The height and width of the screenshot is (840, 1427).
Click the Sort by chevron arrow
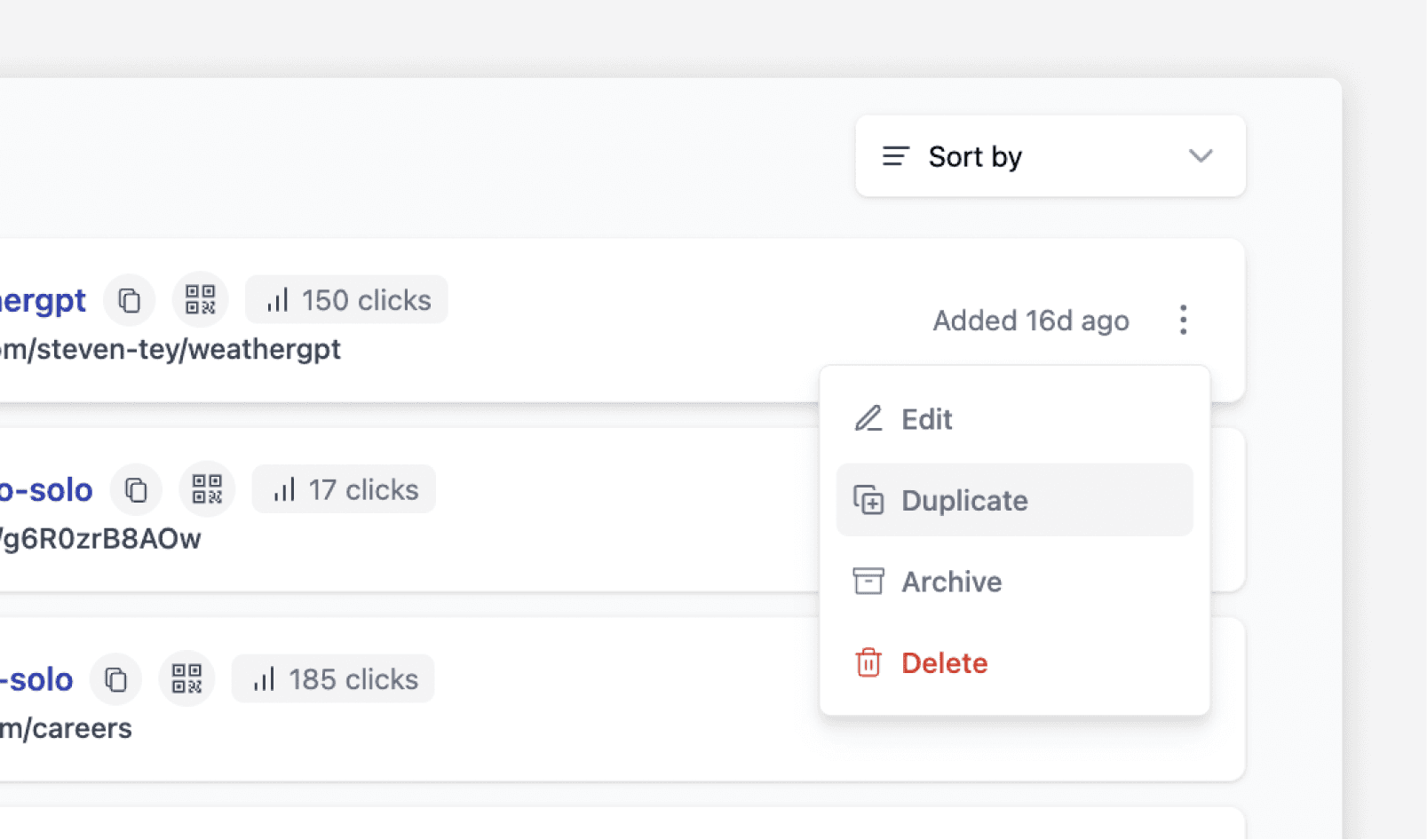click(1201, 156)
